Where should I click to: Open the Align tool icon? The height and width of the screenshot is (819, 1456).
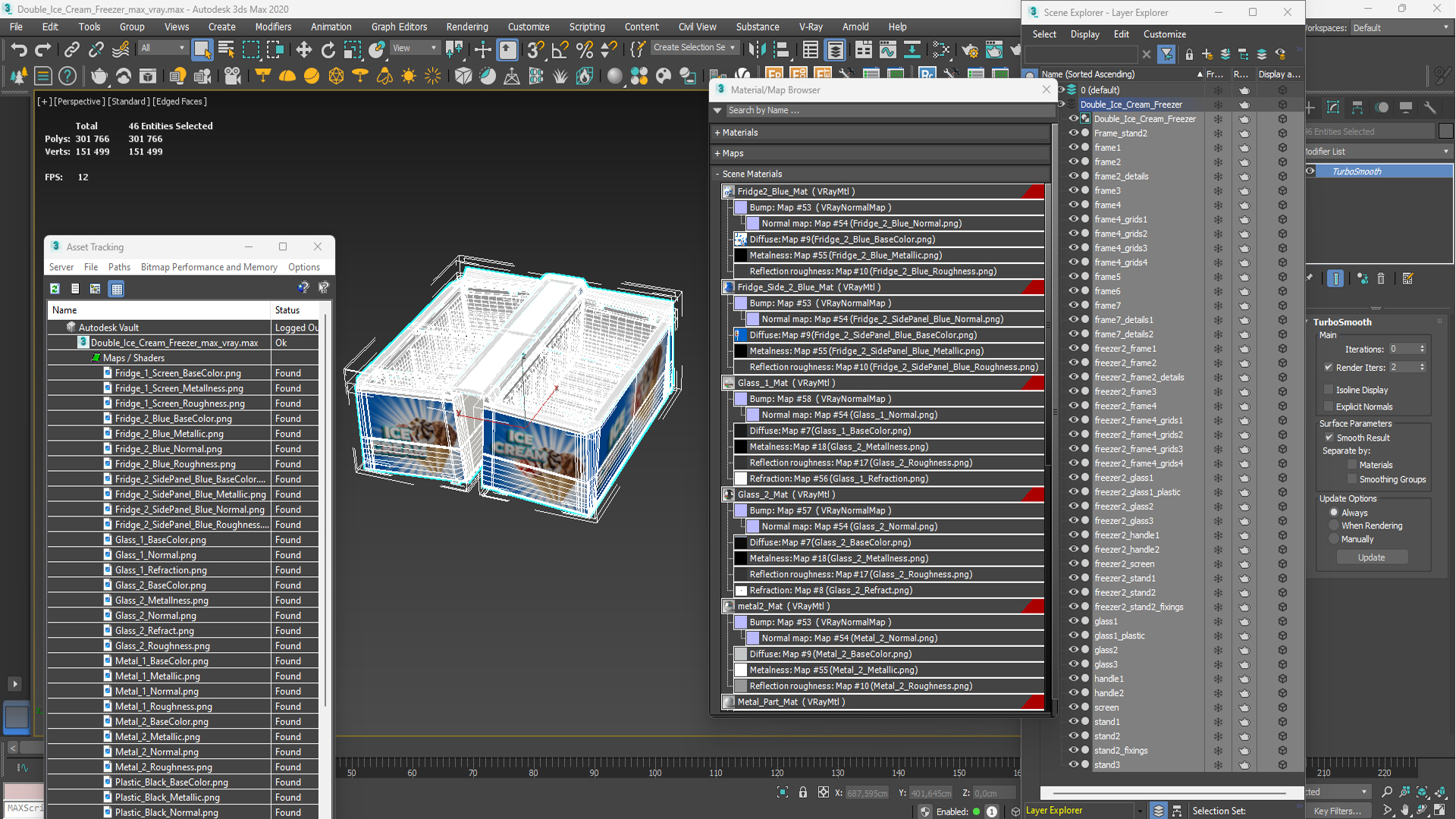coord(781,50)
